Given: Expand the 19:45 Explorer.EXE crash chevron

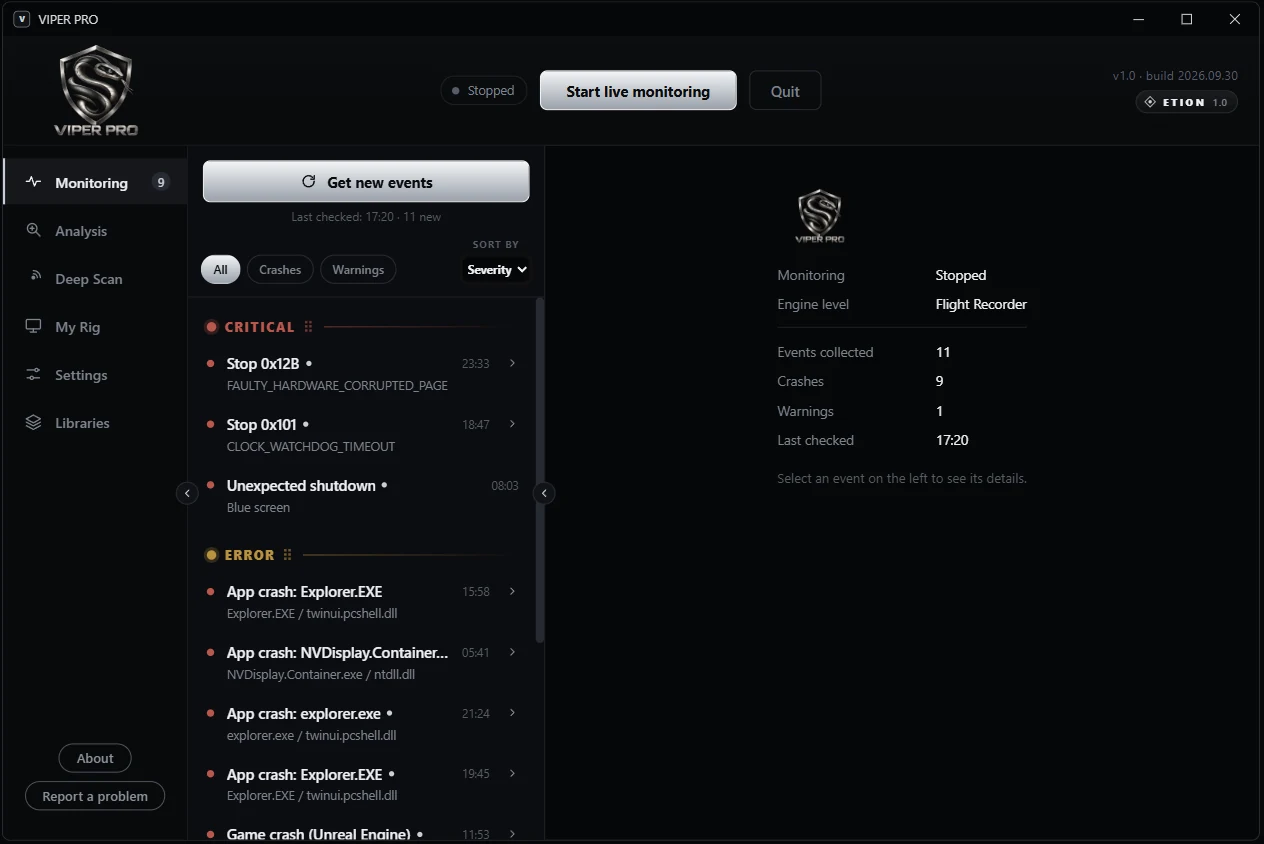Looking at the screenshot, I should (x=513, y=774).
